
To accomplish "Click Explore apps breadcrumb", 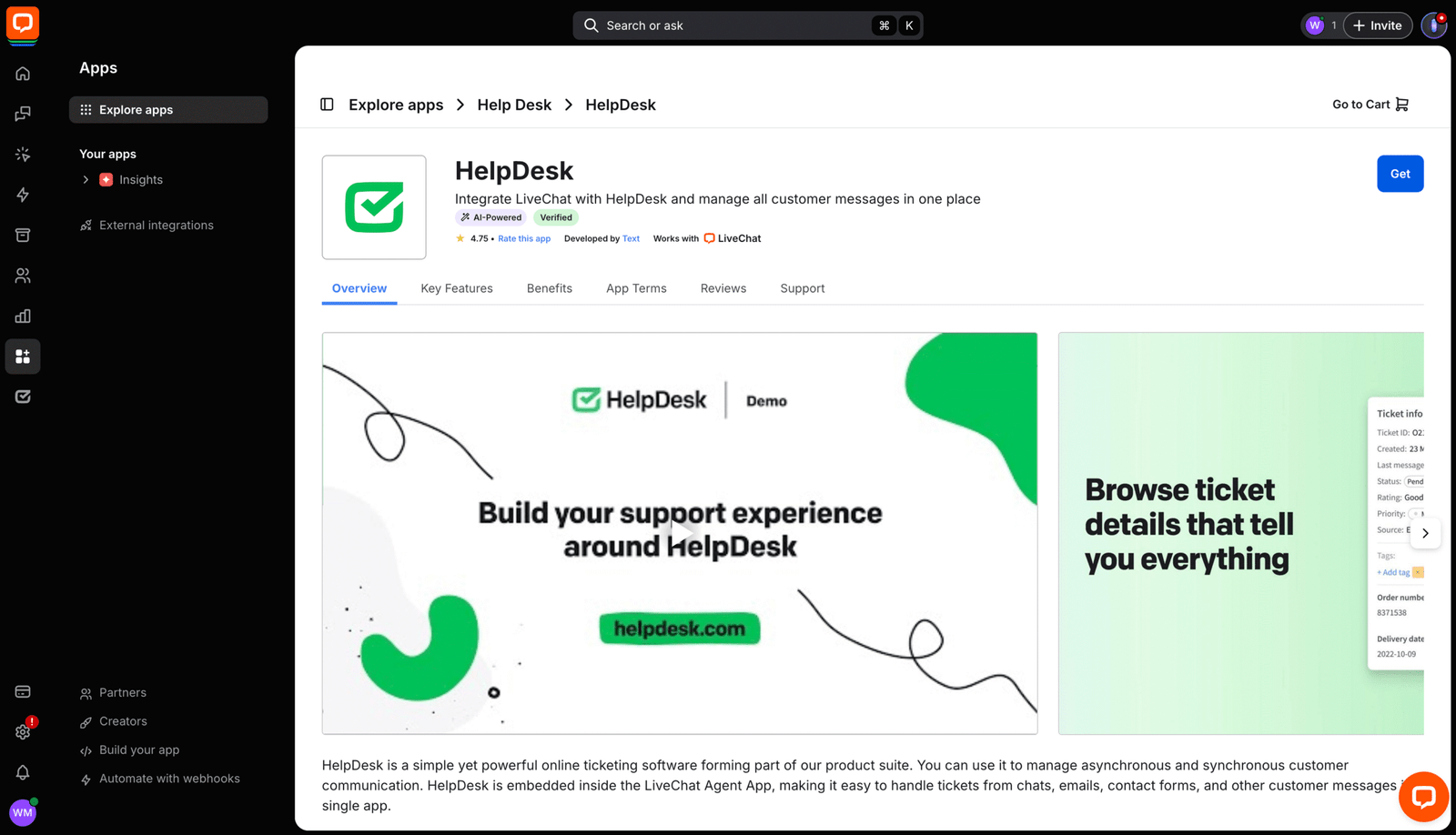I will click(x=396, y=105).
